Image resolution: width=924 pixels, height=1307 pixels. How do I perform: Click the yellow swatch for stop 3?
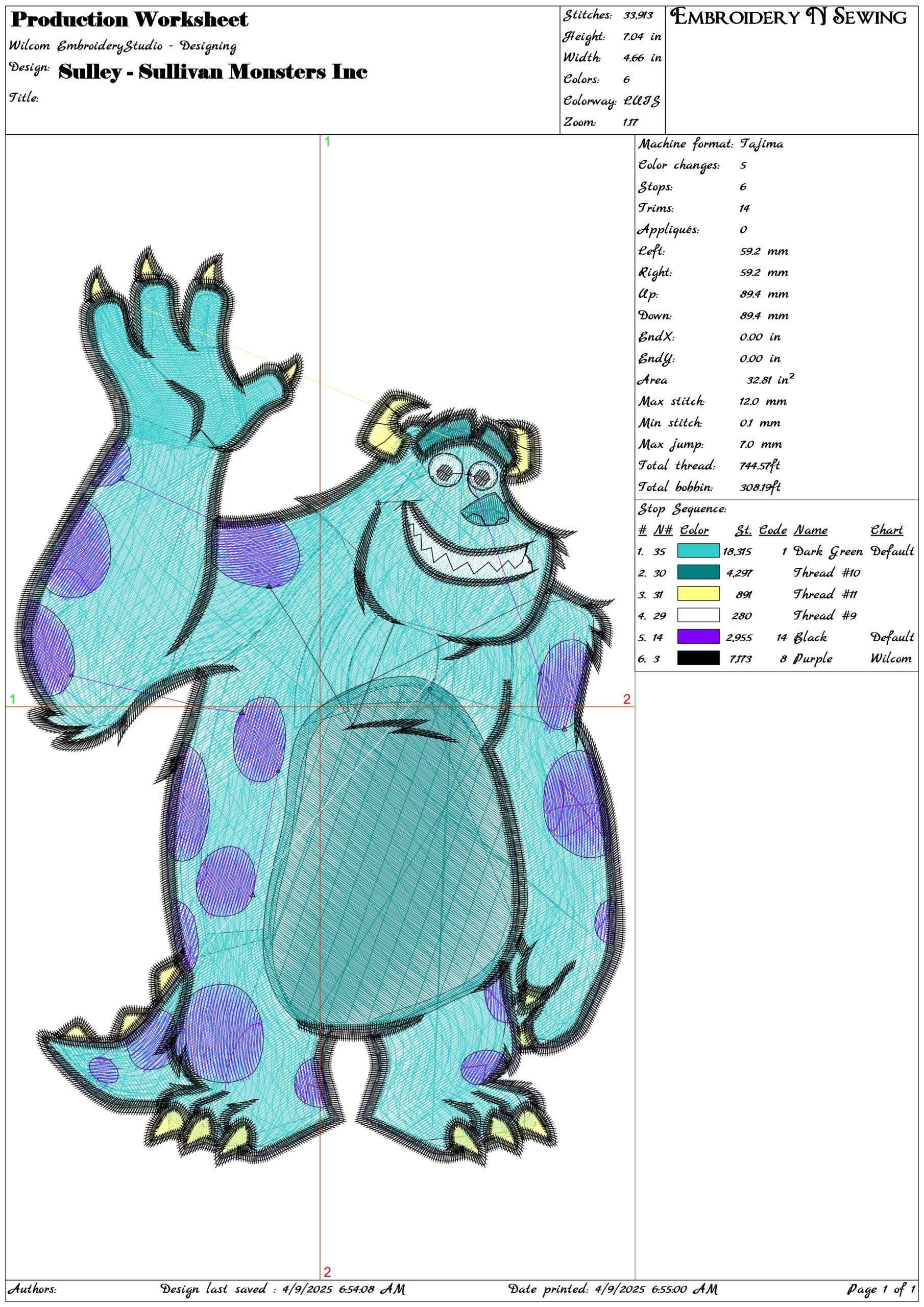pos(698,594)
